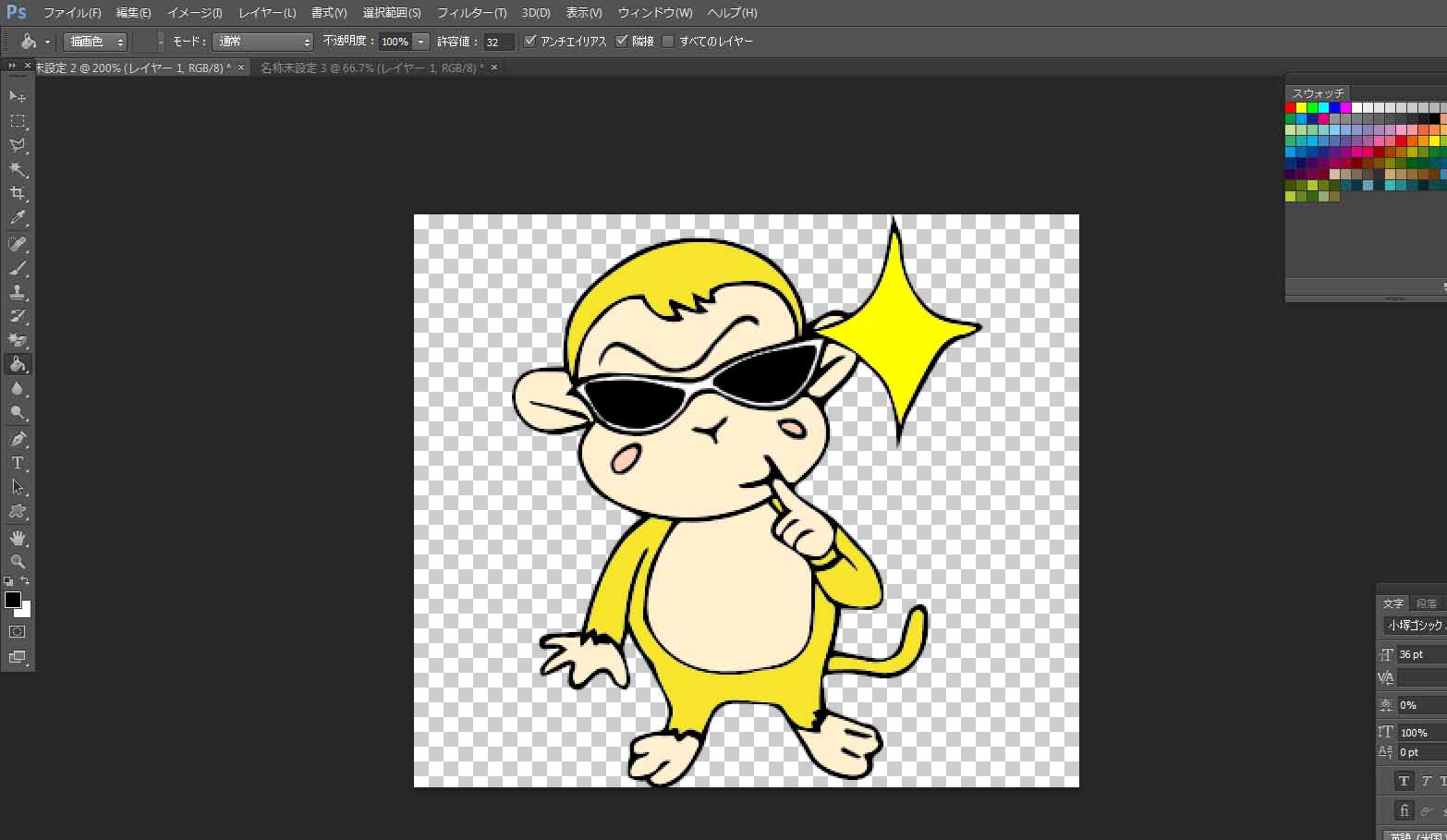The width and height of the screenshot is (1447, 840).
Task: Select the Polygonal Lasso tool
Action: 18,145
